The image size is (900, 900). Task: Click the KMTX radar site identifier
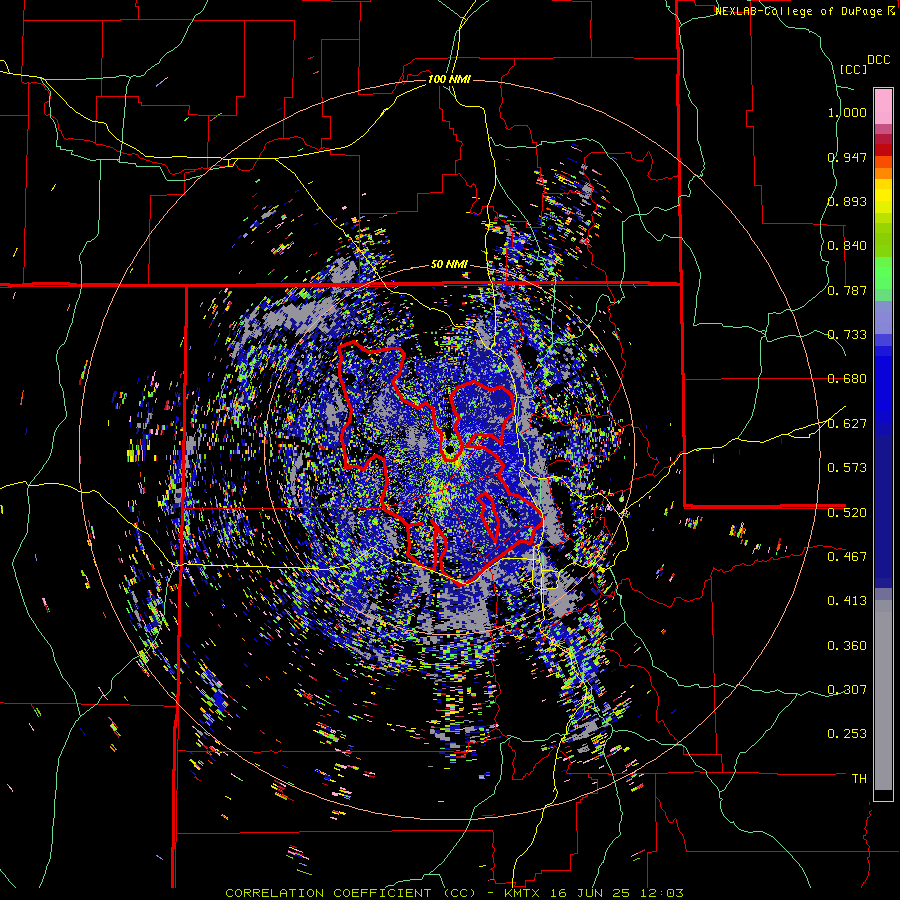(x=523, y=893)
